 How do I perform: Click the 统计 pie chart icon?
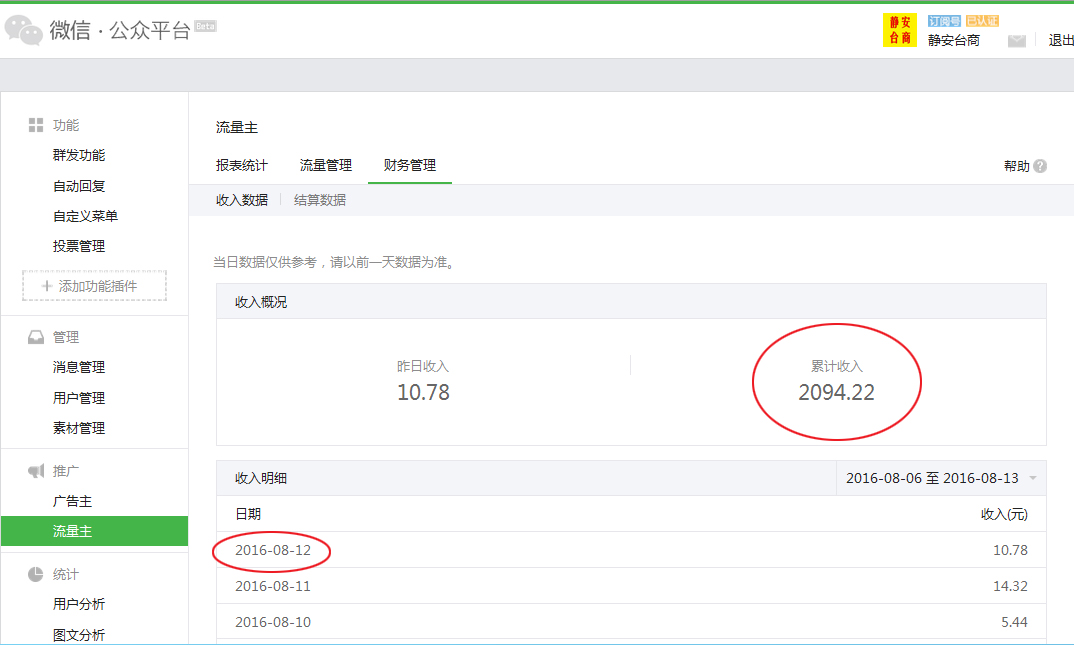pos(36,574)
